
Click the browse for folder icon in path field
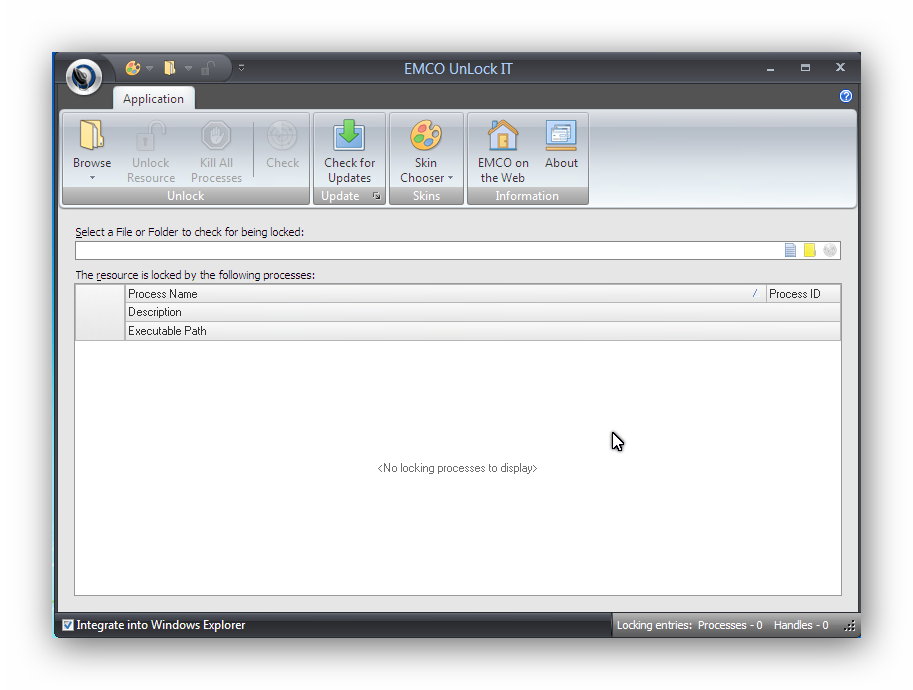pos(810,250)
